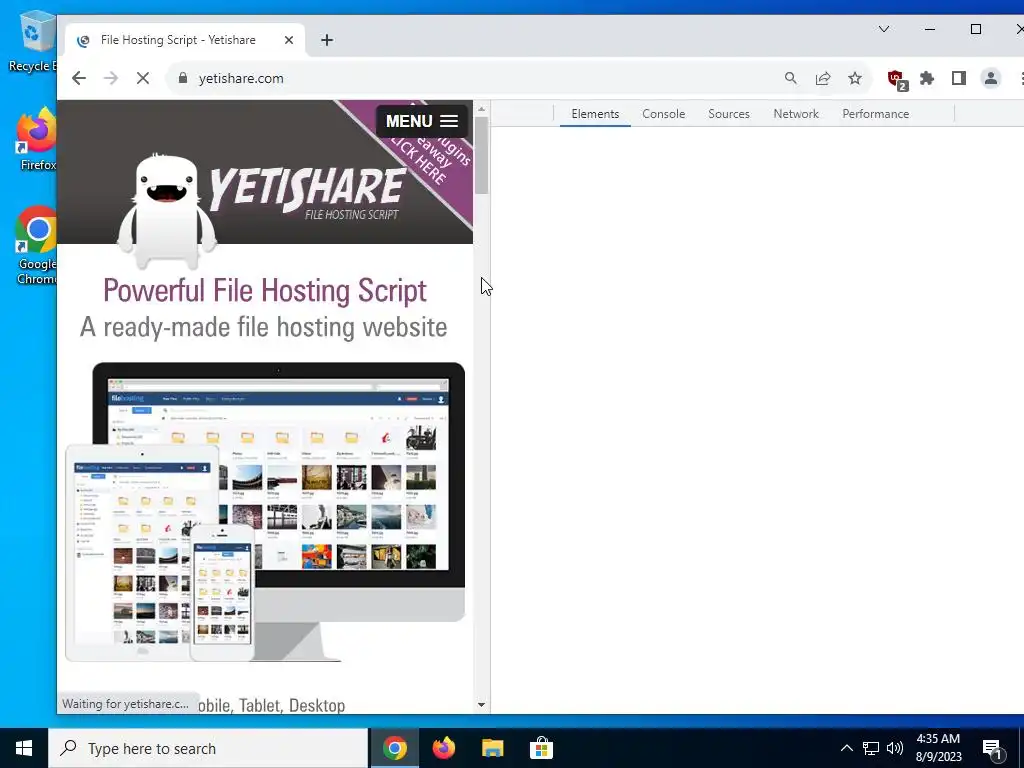The width and height of the screenshot is (1024, 768).
Task: Select the Recycle Bin desktop icon
Action: (33, 42)
